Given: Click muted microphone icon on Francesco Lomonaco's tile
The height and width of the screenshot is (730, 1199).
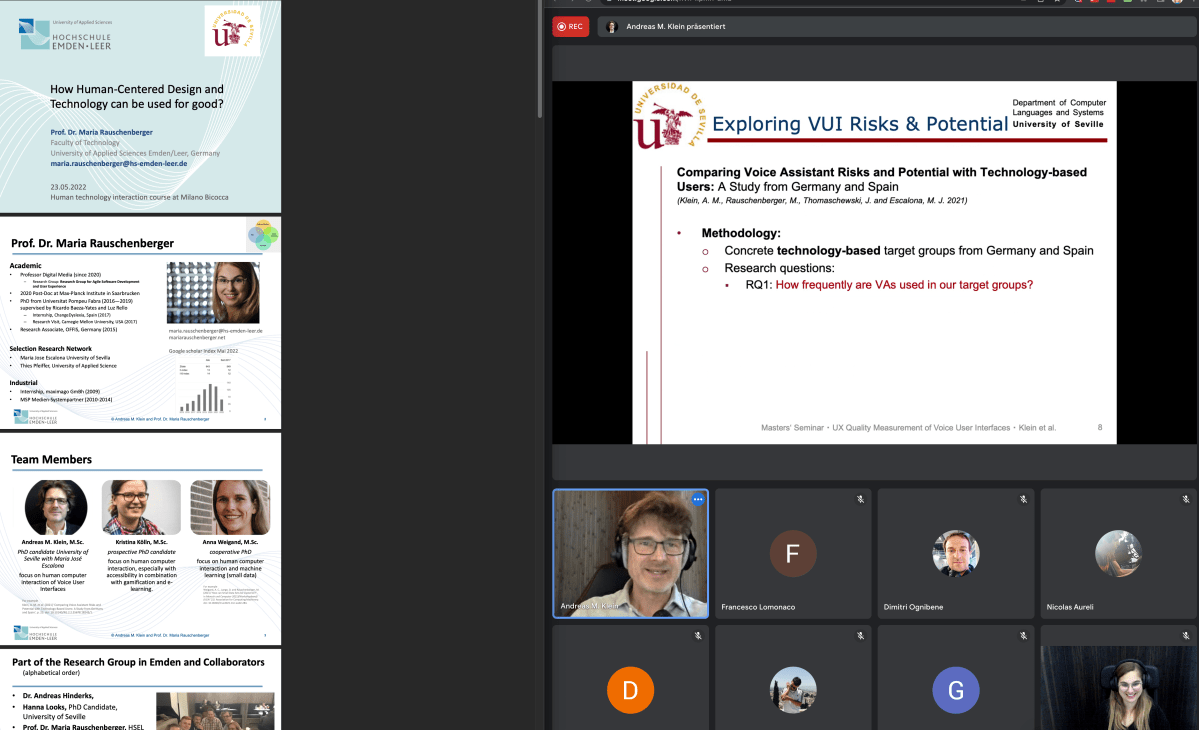Looking at the screenshot, I should click(x=860, y=499).
